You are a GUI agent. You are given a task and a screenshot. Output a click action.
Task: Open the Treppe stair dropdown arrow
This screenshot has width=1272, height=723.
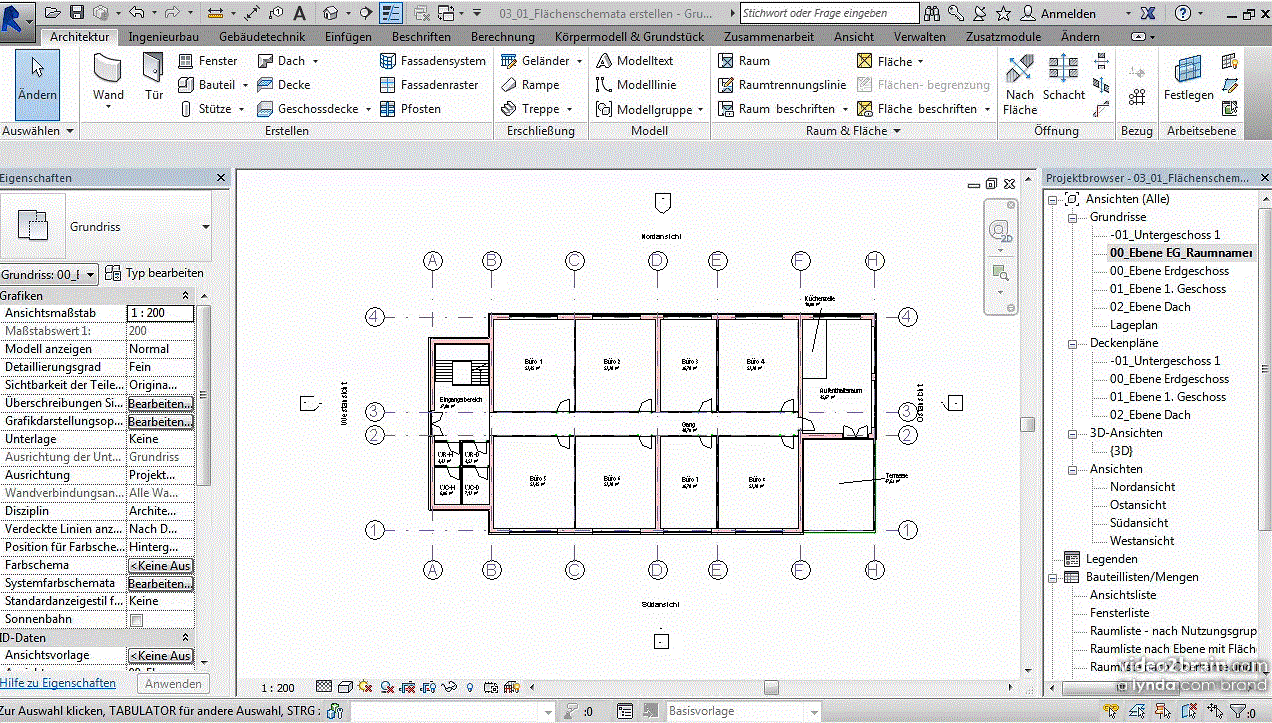pos(570,109)
